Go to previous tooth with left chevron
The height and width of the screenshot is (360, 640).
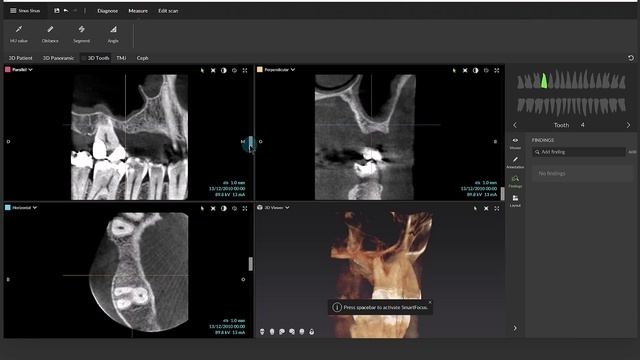515,125
